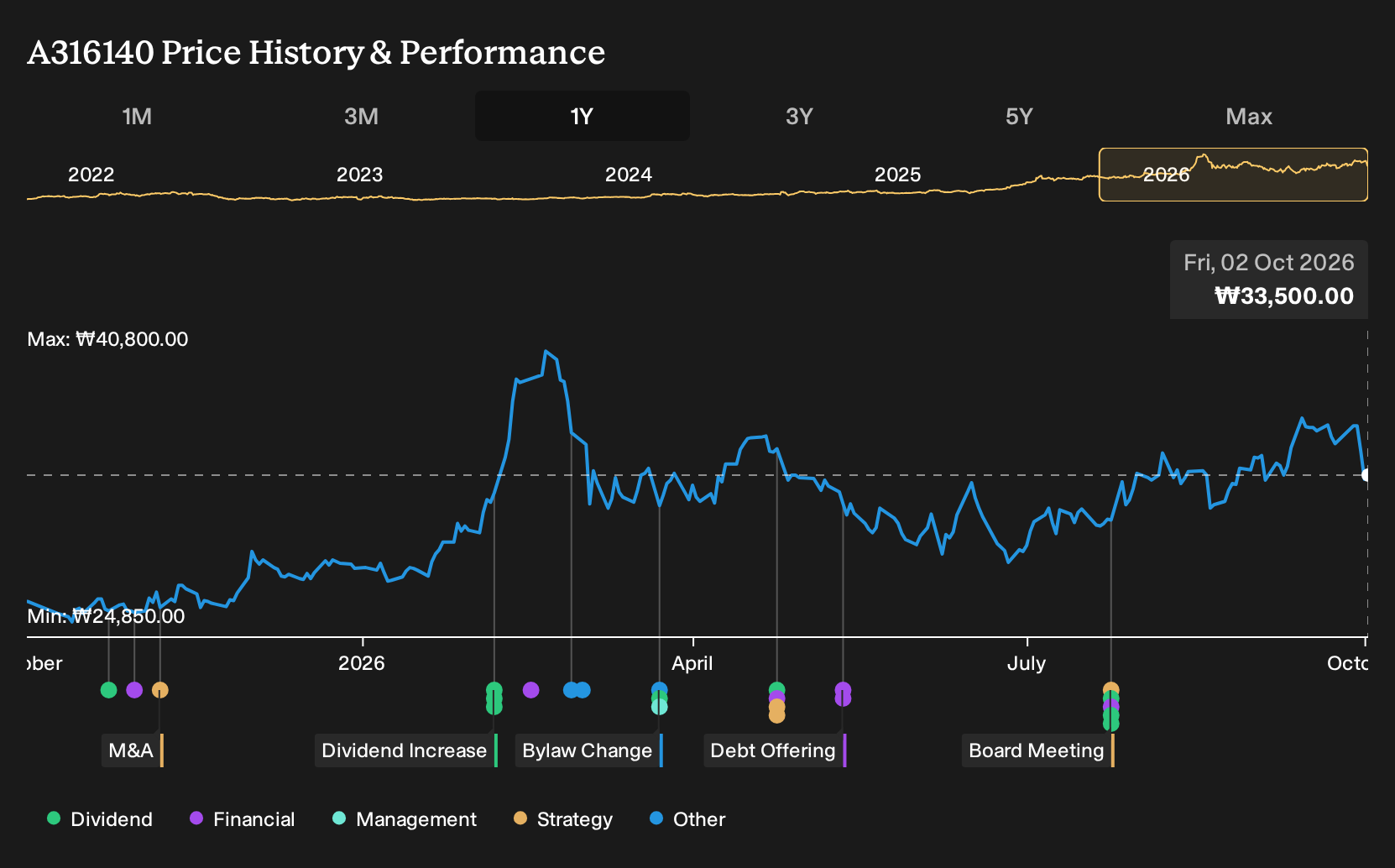Click the bottom orange marker in the mid-April stack
This screenshot has height=868, width=1395.
coord(777,715)
